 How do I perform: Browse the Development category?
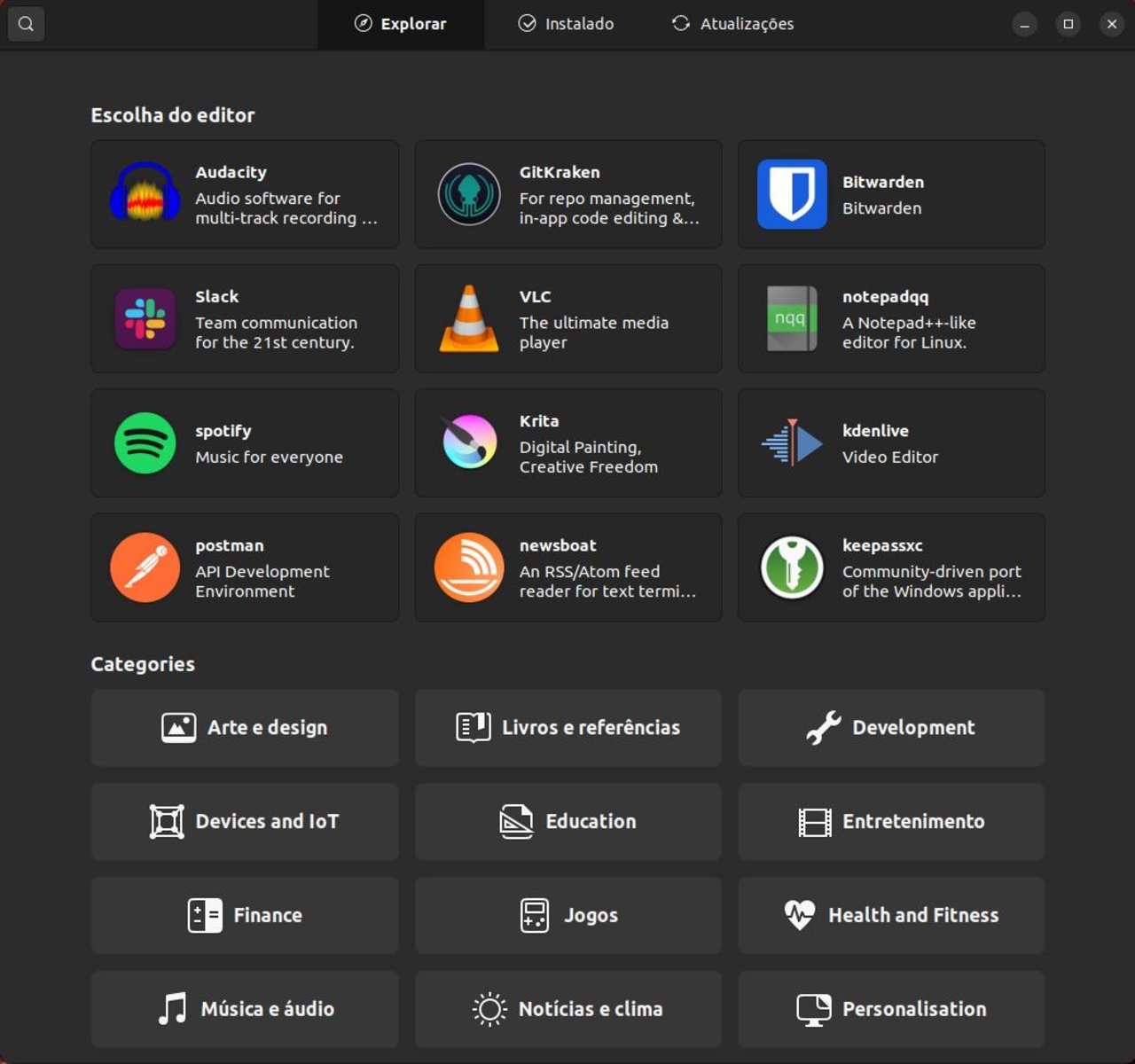tap(890, 727)
